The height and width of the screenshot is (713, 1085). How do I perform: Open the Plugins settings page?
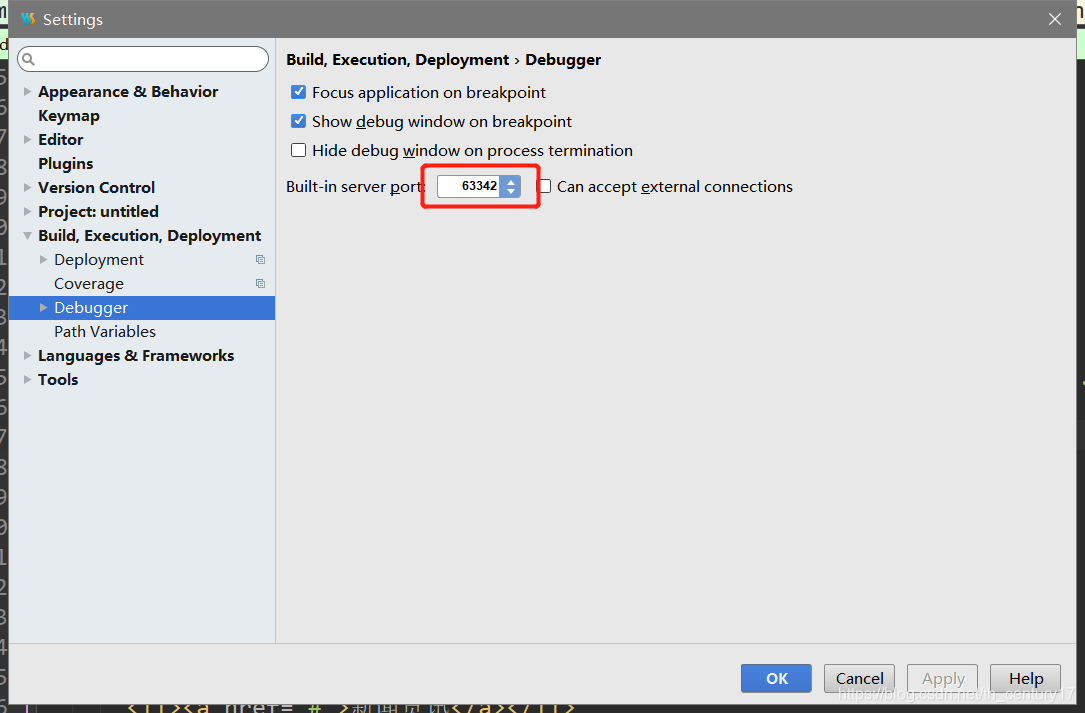coord(66,163)
